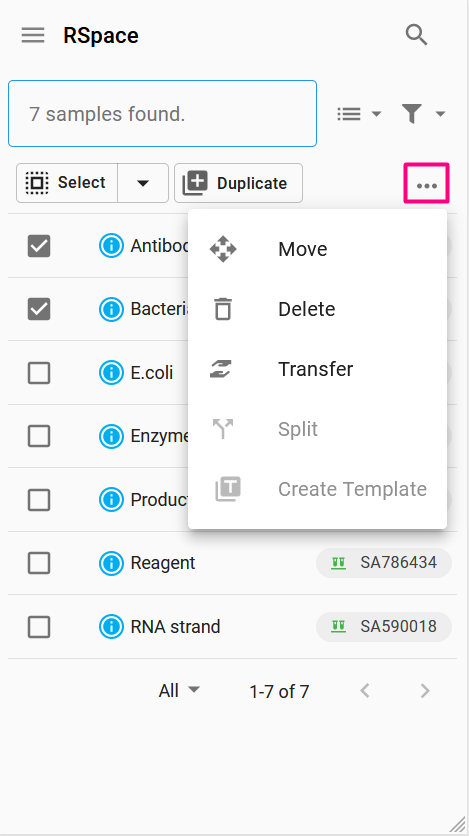
Task: Open the SA786434 sample ID chip
Action: pyautogui.click(x=384, y=563)
